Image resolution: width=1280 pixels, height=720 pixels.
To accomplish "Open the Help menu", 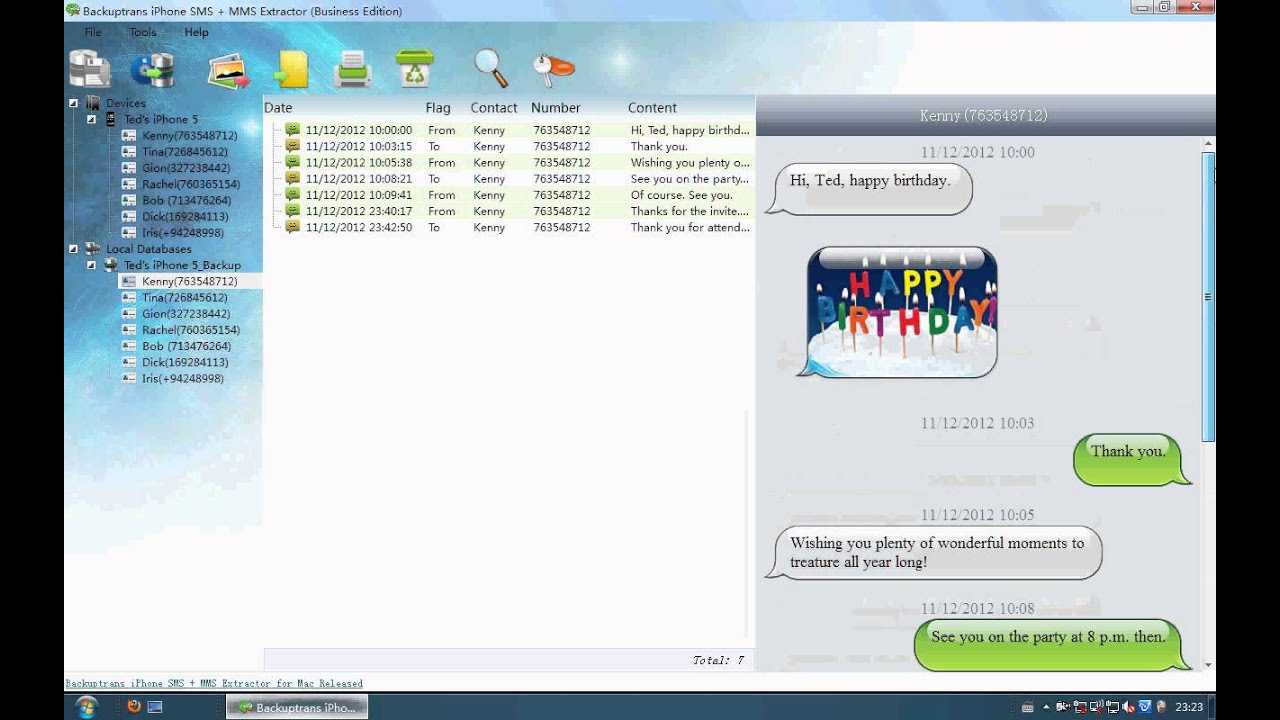I will [x=196, y=32].
